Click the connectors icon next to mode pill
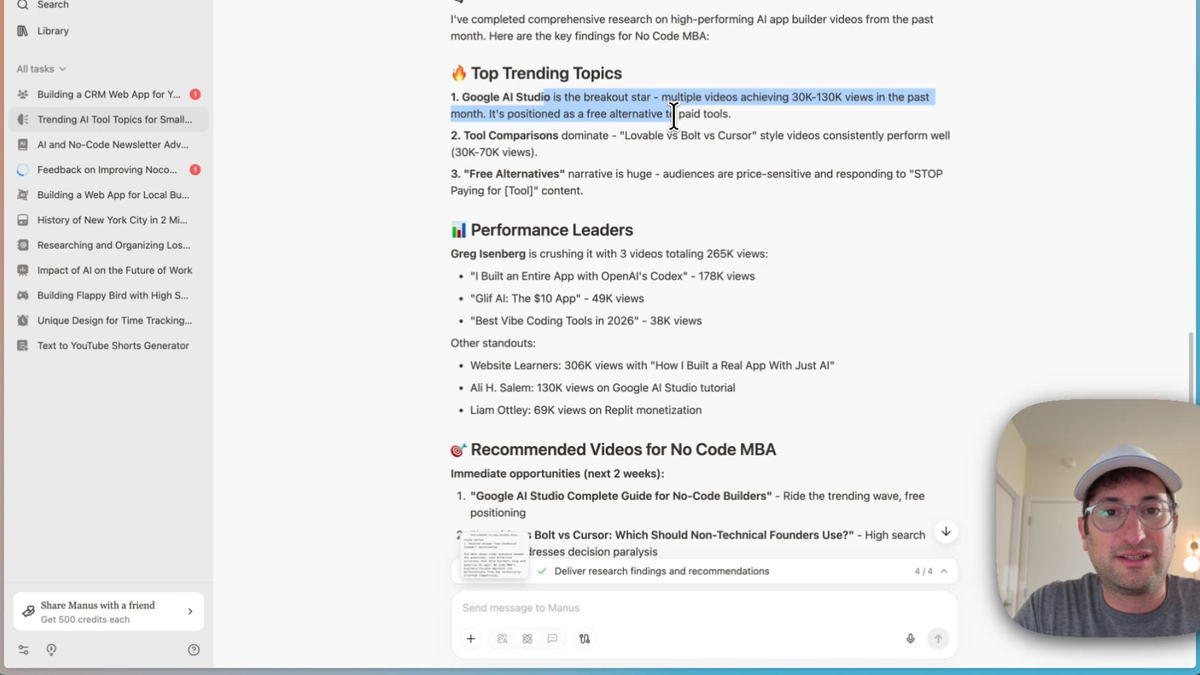Viewport: 1200px width, 675px height. [585, 638]
